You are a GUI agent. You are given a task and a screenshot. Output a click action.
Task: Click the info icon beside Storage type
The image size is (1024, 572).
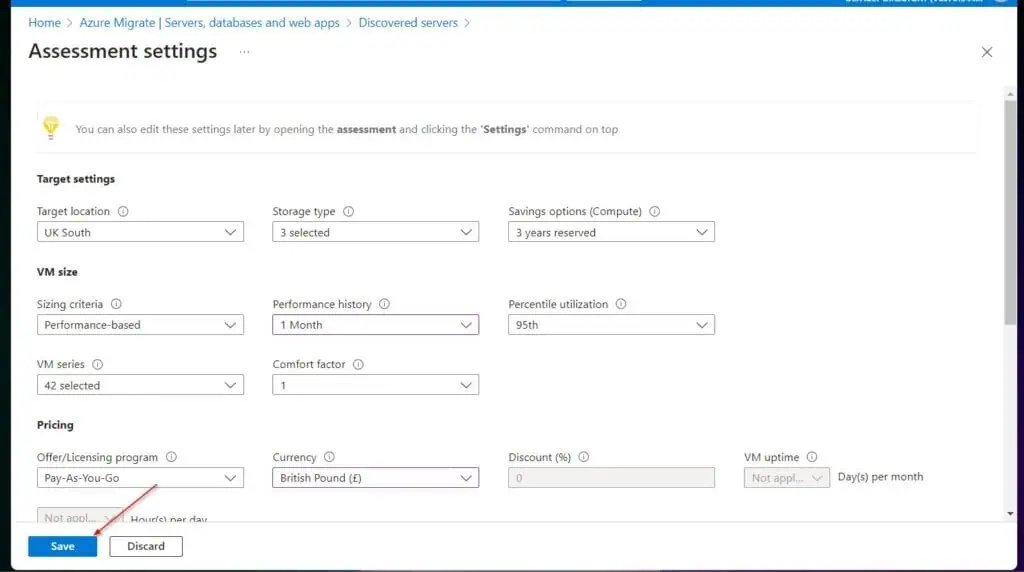(x=349, y=212)
